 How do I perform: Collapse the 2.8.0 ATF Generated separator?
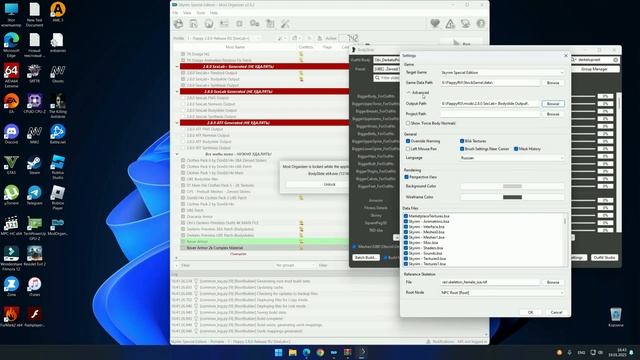(x=177, y=122)
